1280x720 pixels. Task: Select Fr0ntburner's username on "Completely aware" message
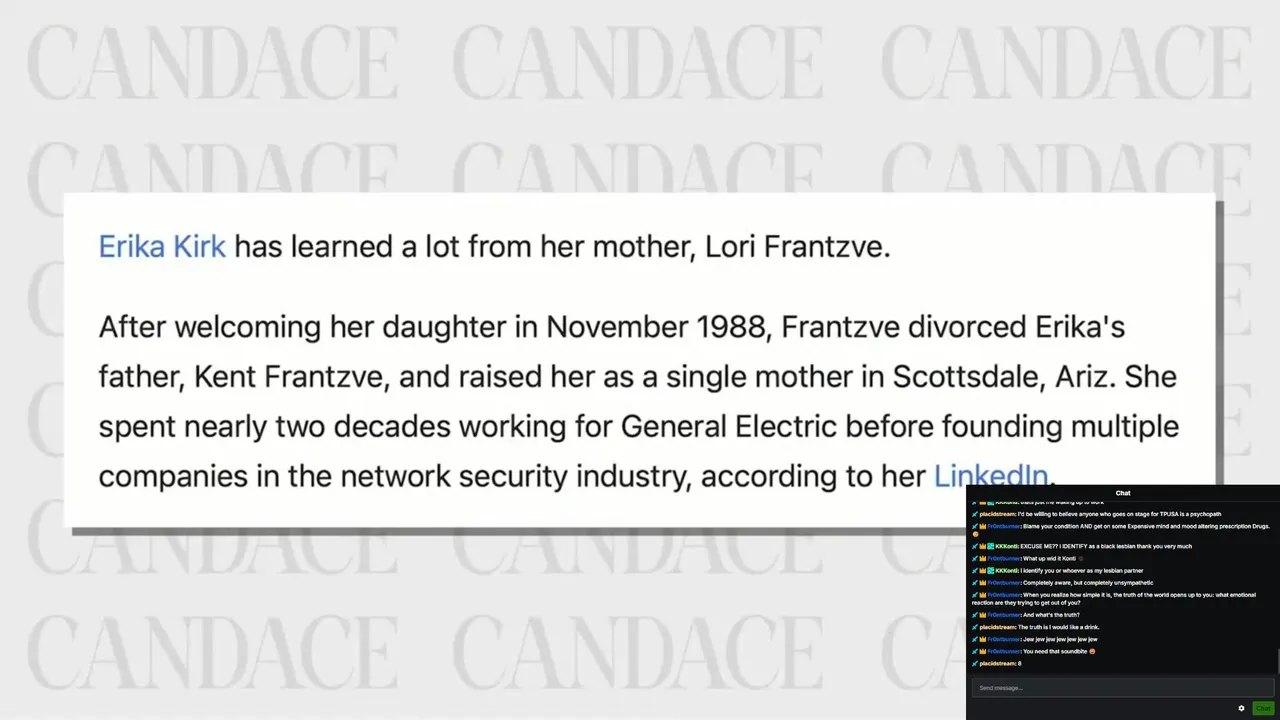click(x=1003, y=583)
